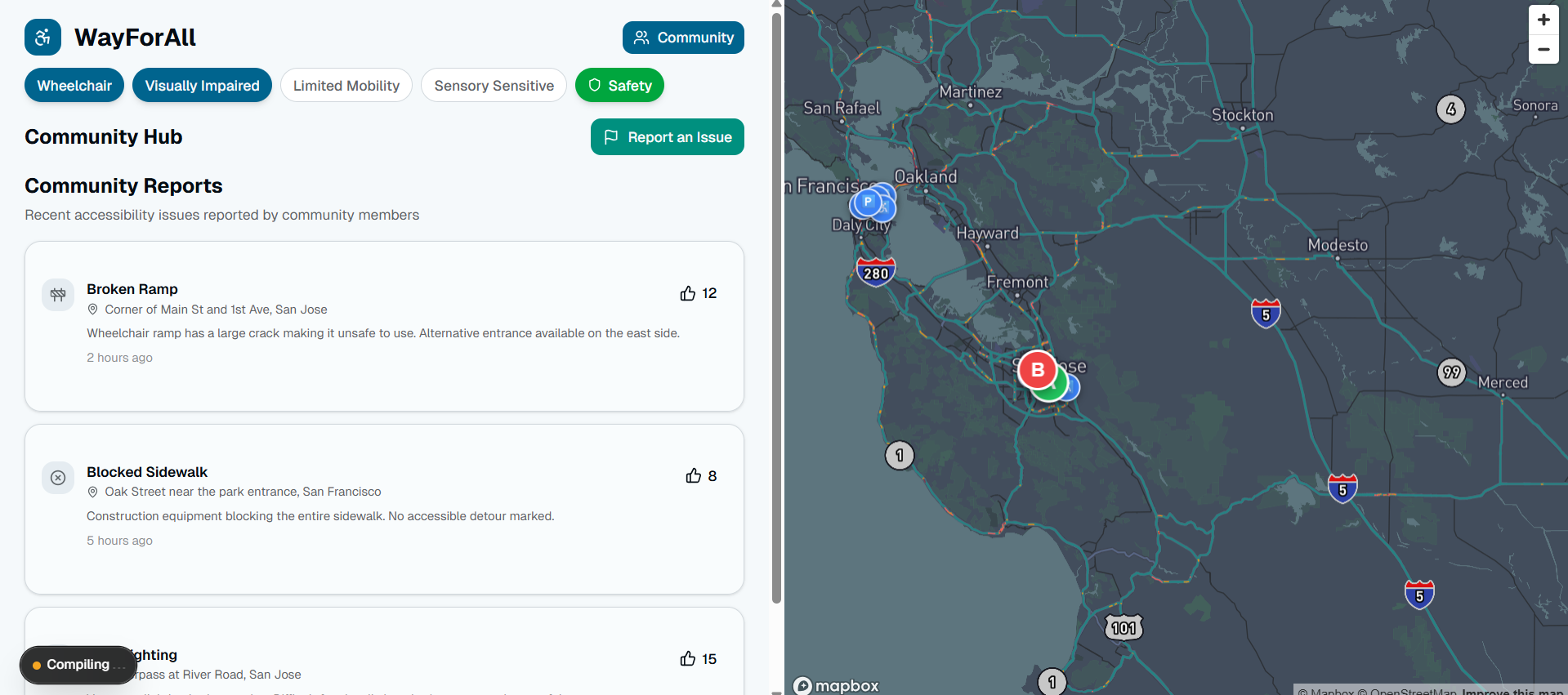
Task: Click the US 101 shield on map
Action: 1124,627
